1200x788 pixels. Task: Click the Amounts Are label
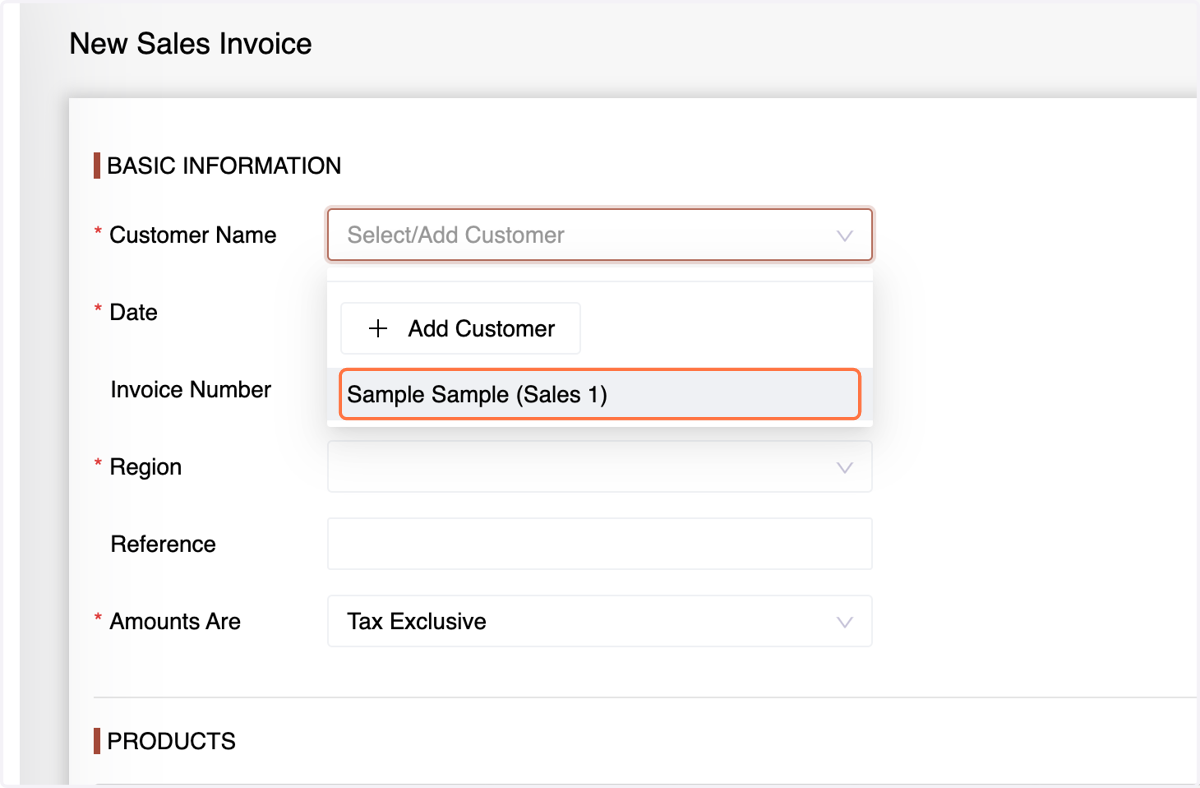175,621
